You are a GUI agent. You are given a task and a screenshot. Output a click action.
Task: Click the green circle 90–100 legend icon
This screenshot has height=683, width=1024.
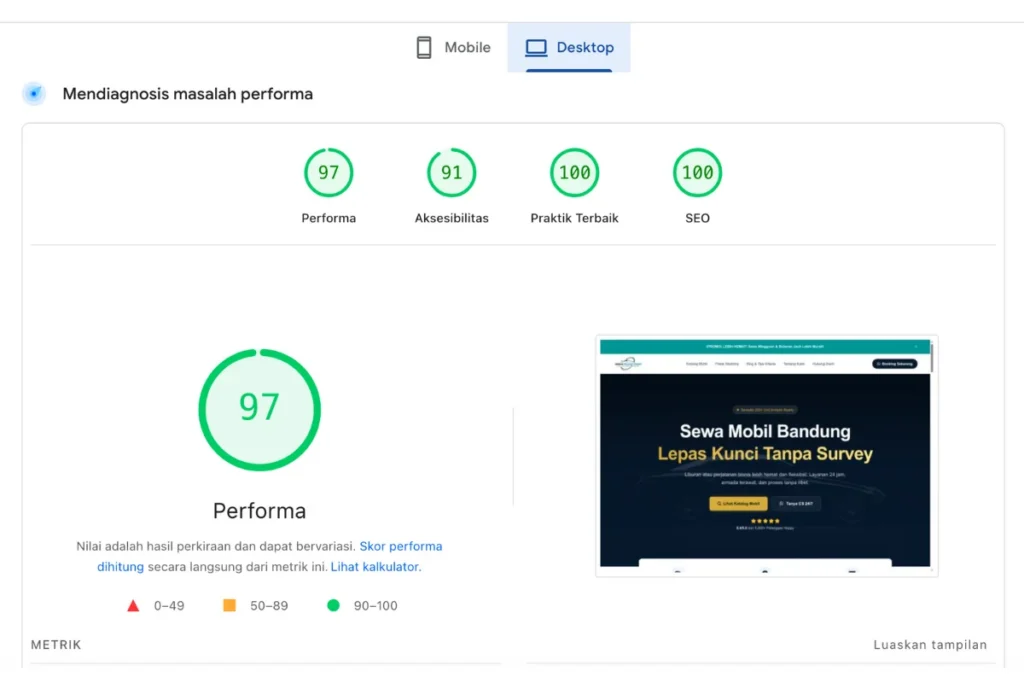click(x=333, y=605)
